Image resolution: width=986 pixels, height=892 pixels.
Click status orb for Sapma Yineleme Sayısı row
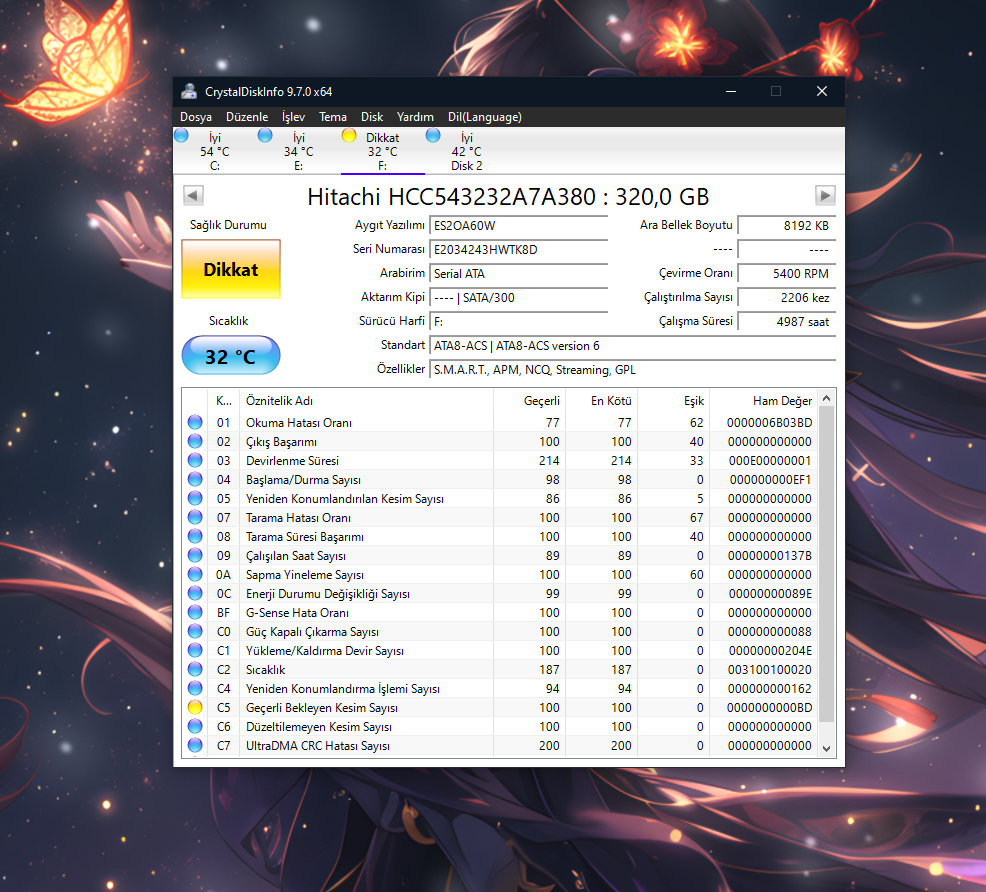tap(195, 575)
